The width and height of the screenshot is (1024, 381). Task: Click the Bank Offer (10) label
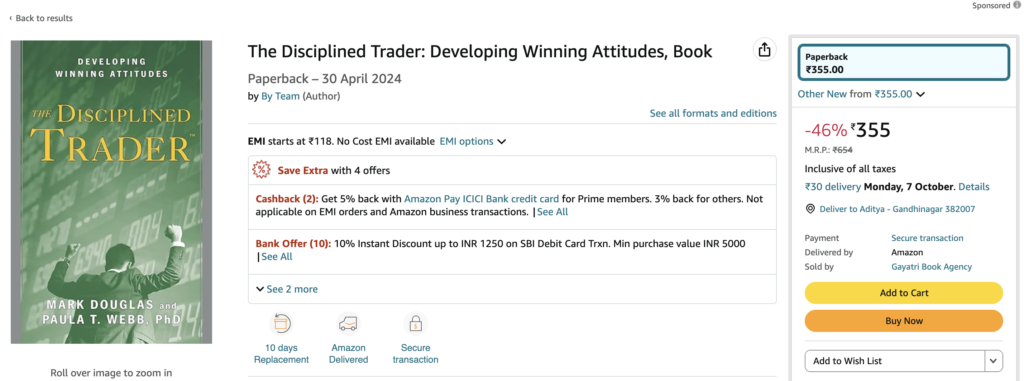pos(293,244)
